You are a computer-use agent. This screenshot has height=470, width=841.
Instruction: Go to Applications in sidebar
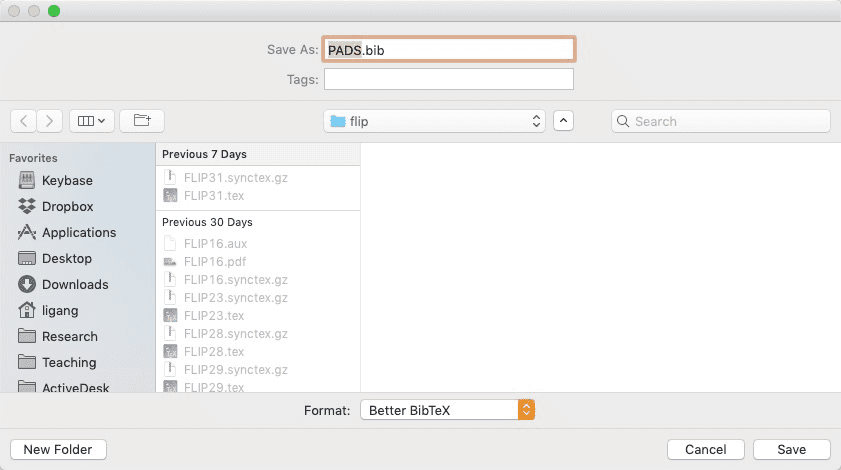click(78, 233)
